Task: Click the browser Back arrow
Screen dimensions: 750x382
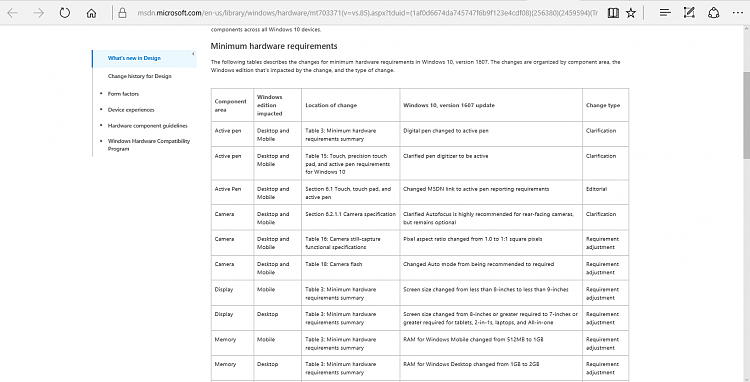Action: click(x=13, y=13)
